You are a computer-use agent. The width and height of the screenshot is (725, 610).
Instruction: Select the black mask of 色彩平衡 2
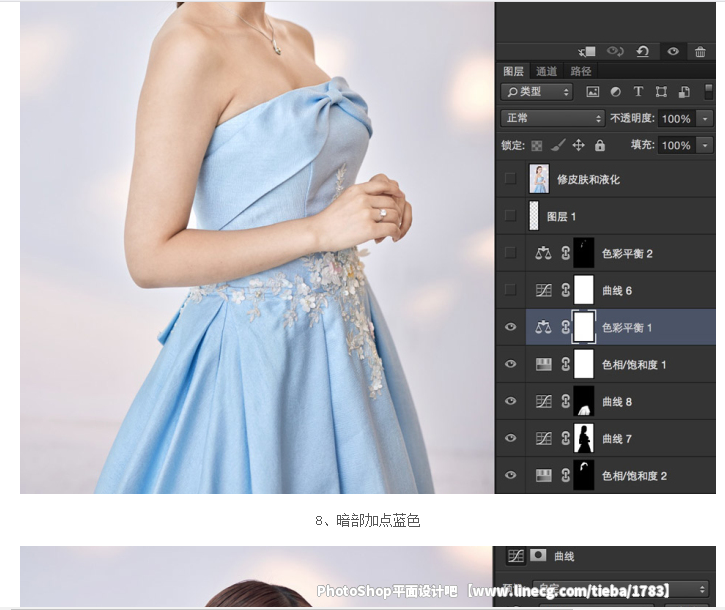coord(584,253)
